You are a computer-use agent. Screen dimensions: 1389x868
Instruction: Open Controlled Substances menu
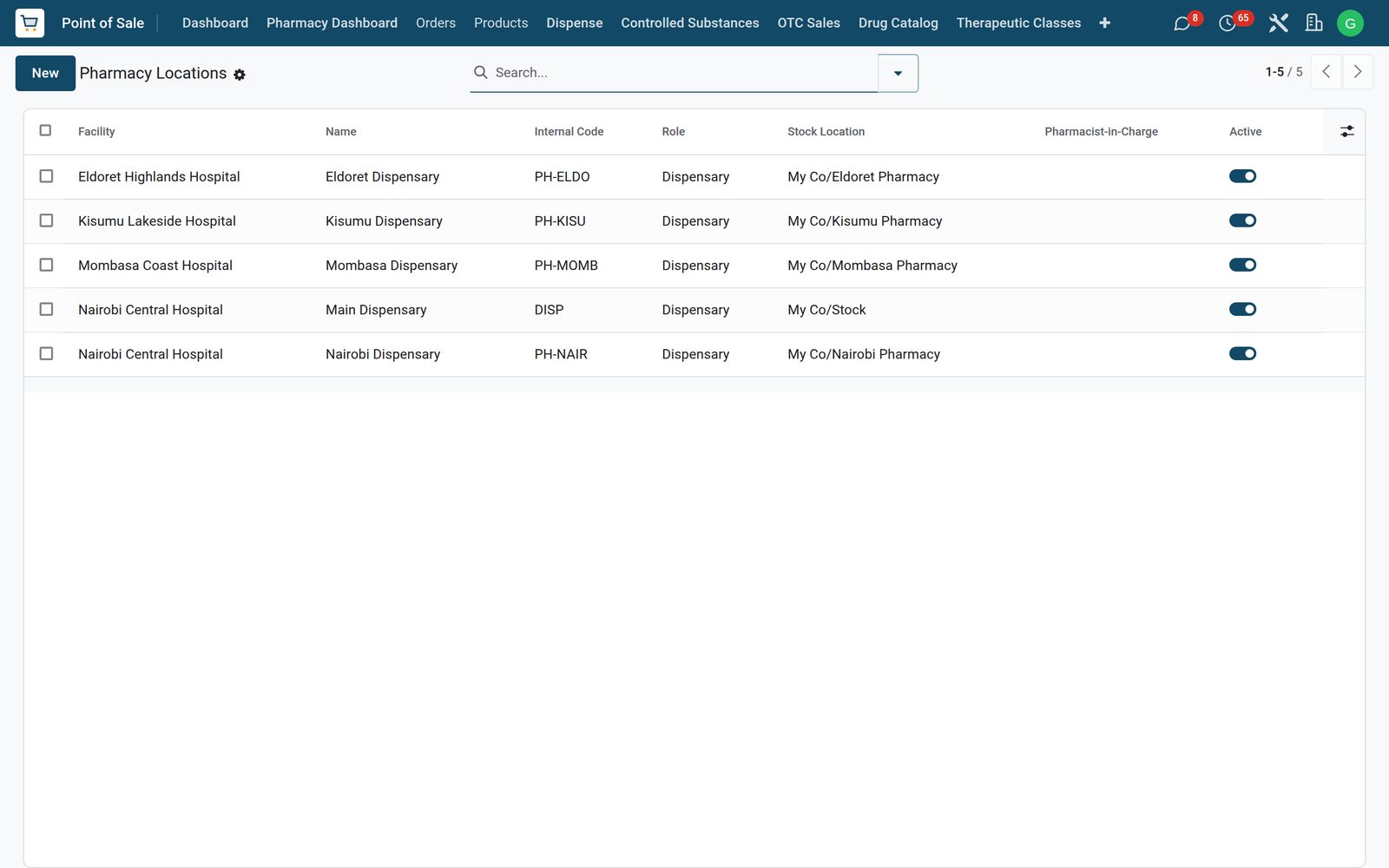689,23
